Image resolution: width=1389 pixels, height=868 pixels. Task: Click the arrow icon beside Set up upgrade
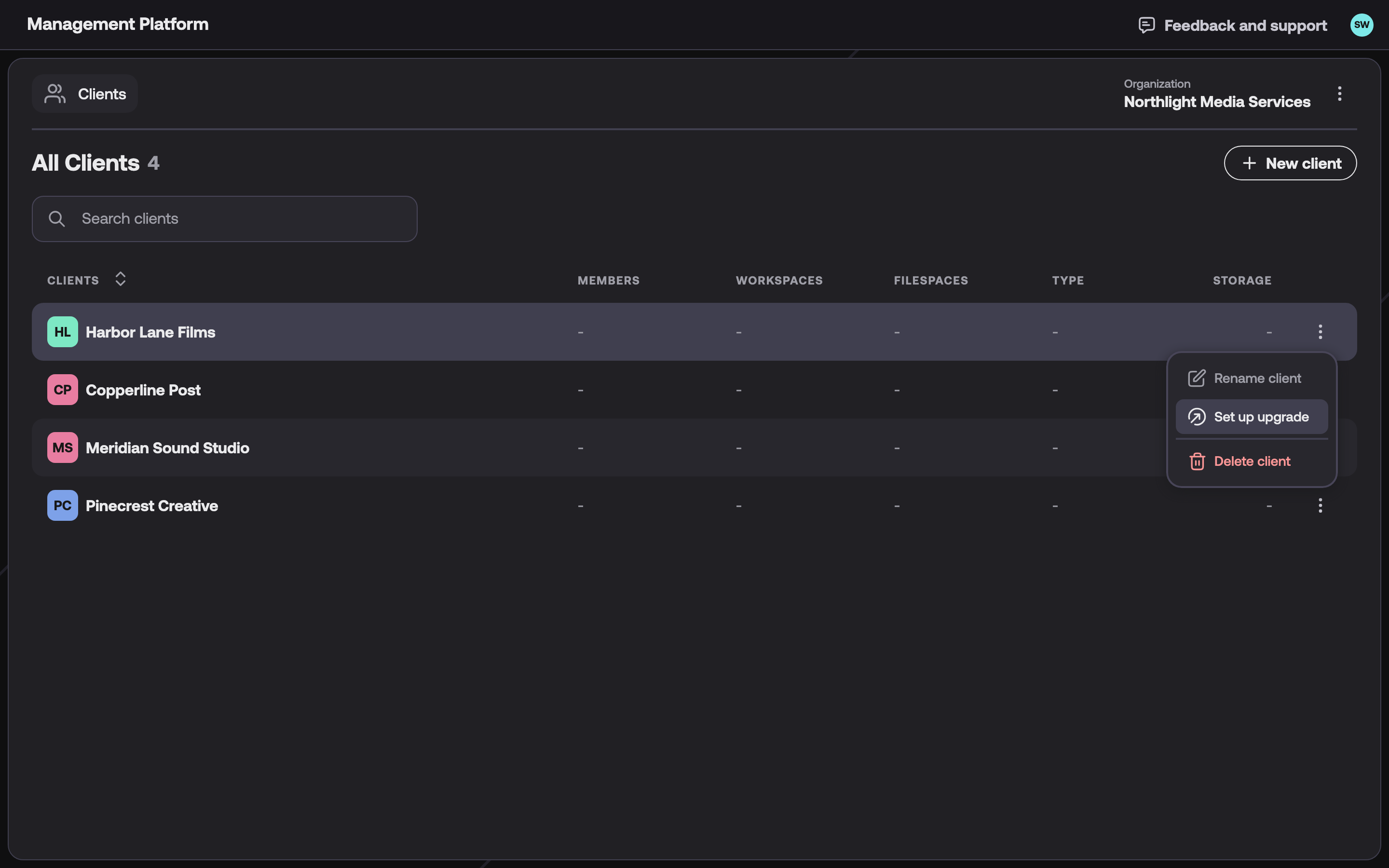[1196, 417]
